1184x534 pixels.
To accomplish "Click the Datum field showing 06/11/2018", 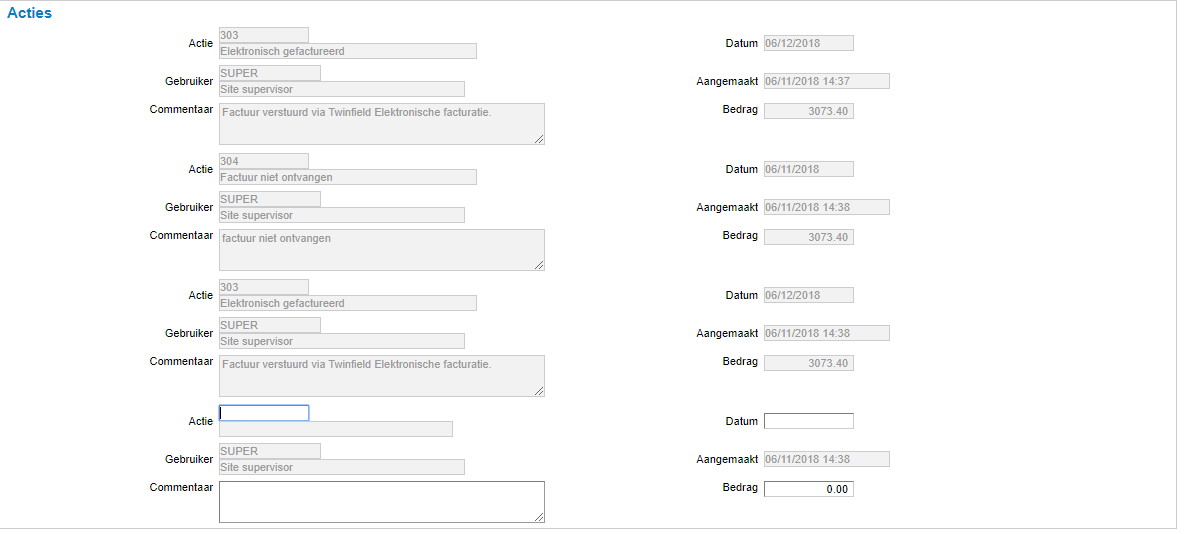I will point(808,169).
